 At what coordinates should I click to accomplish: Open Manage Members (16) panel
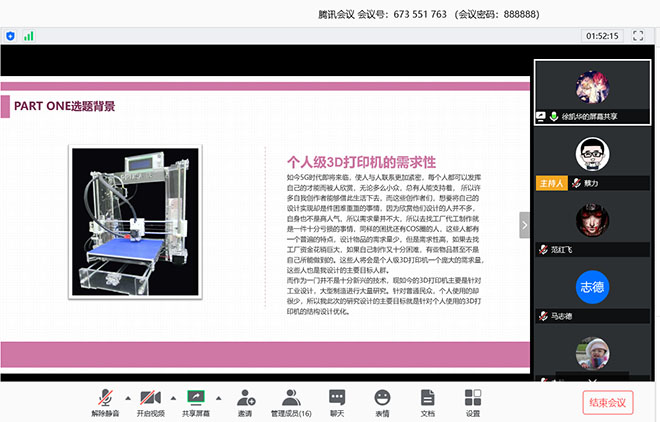click(x=291, y=398)
